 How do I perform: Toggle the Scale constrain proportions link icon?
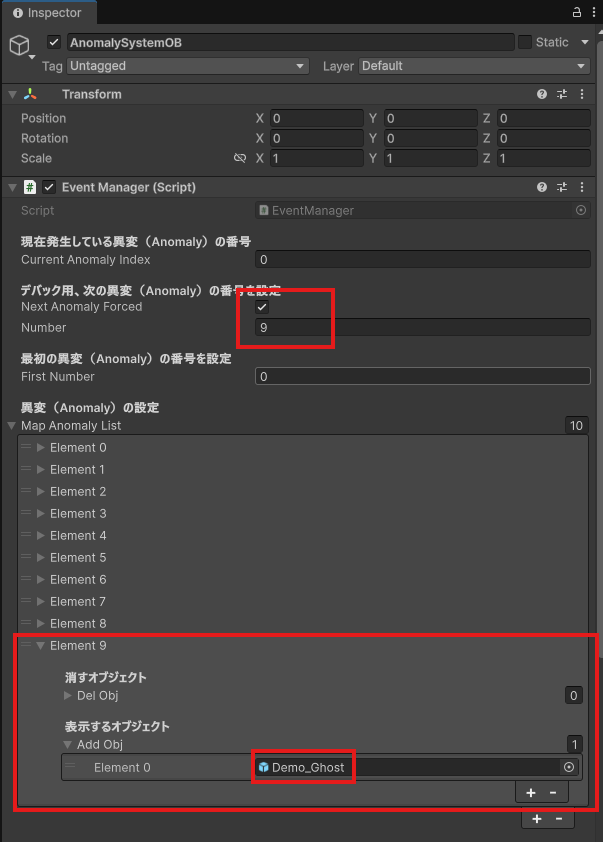click(240, 159)
